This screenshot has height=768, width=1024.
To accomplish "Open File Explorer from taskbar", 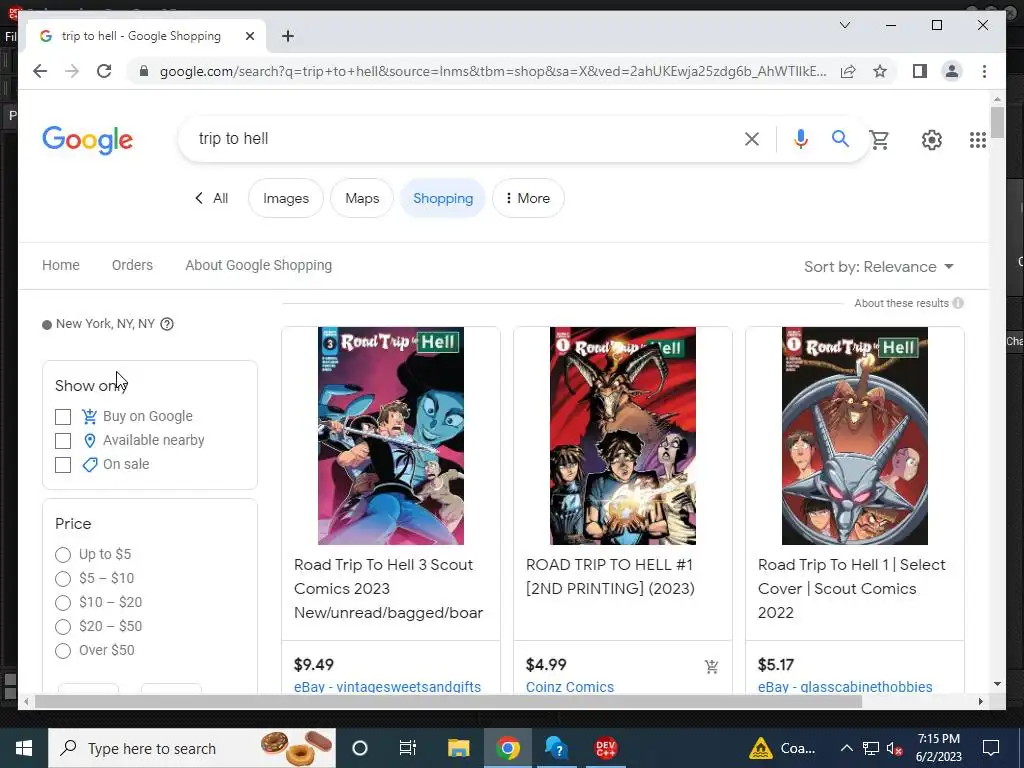I will (458, 748).
